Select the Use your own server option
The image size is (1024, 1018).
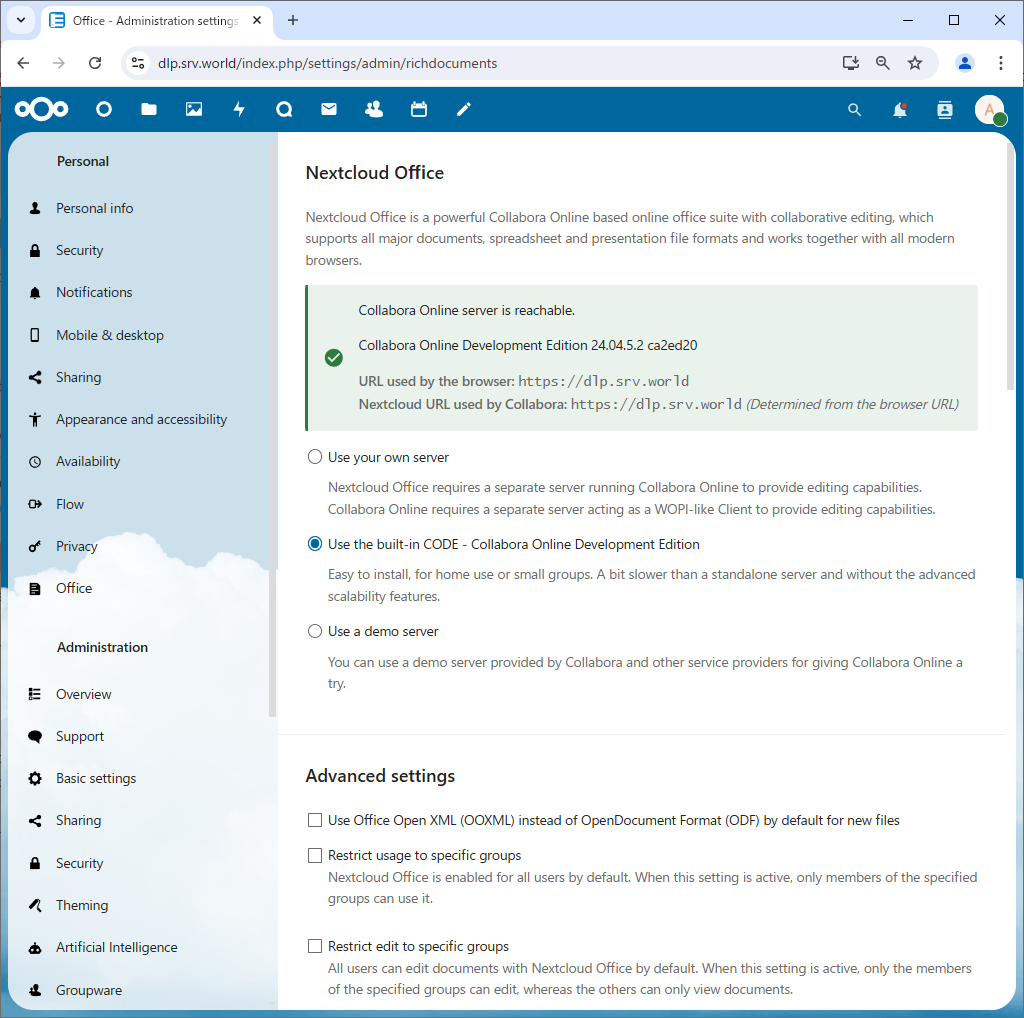pos(315,457)
